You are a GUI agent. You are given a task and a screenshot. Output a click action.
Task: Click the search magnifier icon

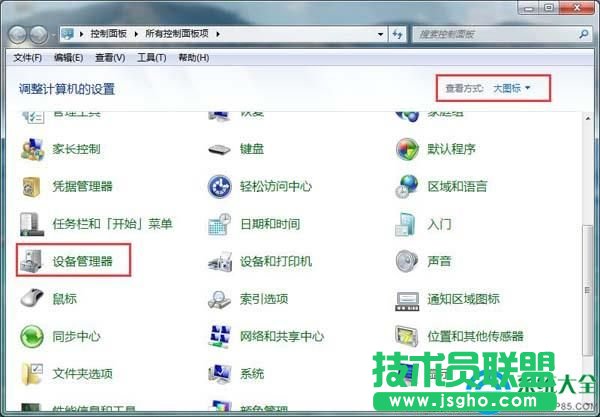pyautogui.click(x=584, y=34)
